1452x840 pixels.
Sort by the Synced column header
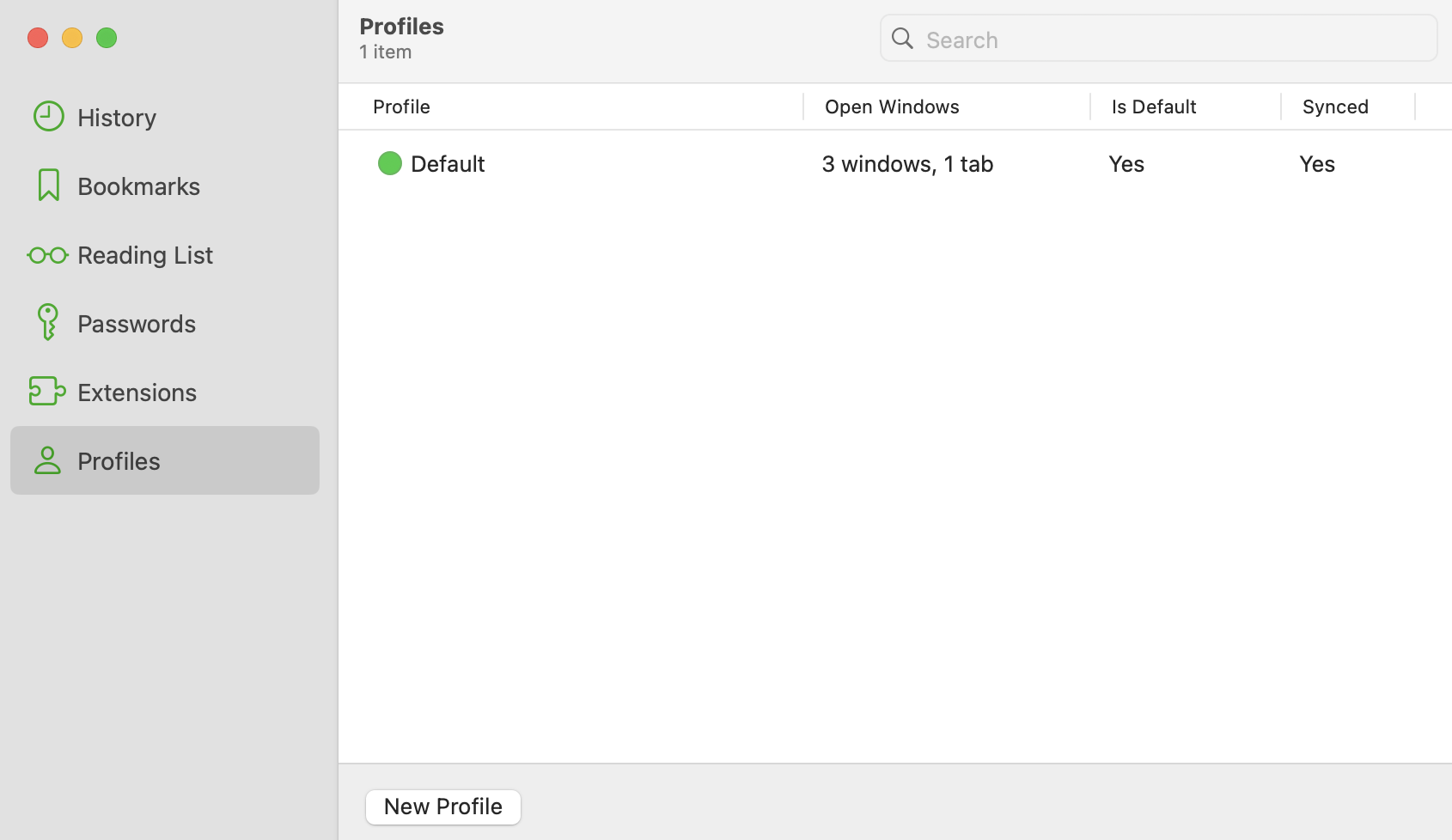pos(1335,107)
